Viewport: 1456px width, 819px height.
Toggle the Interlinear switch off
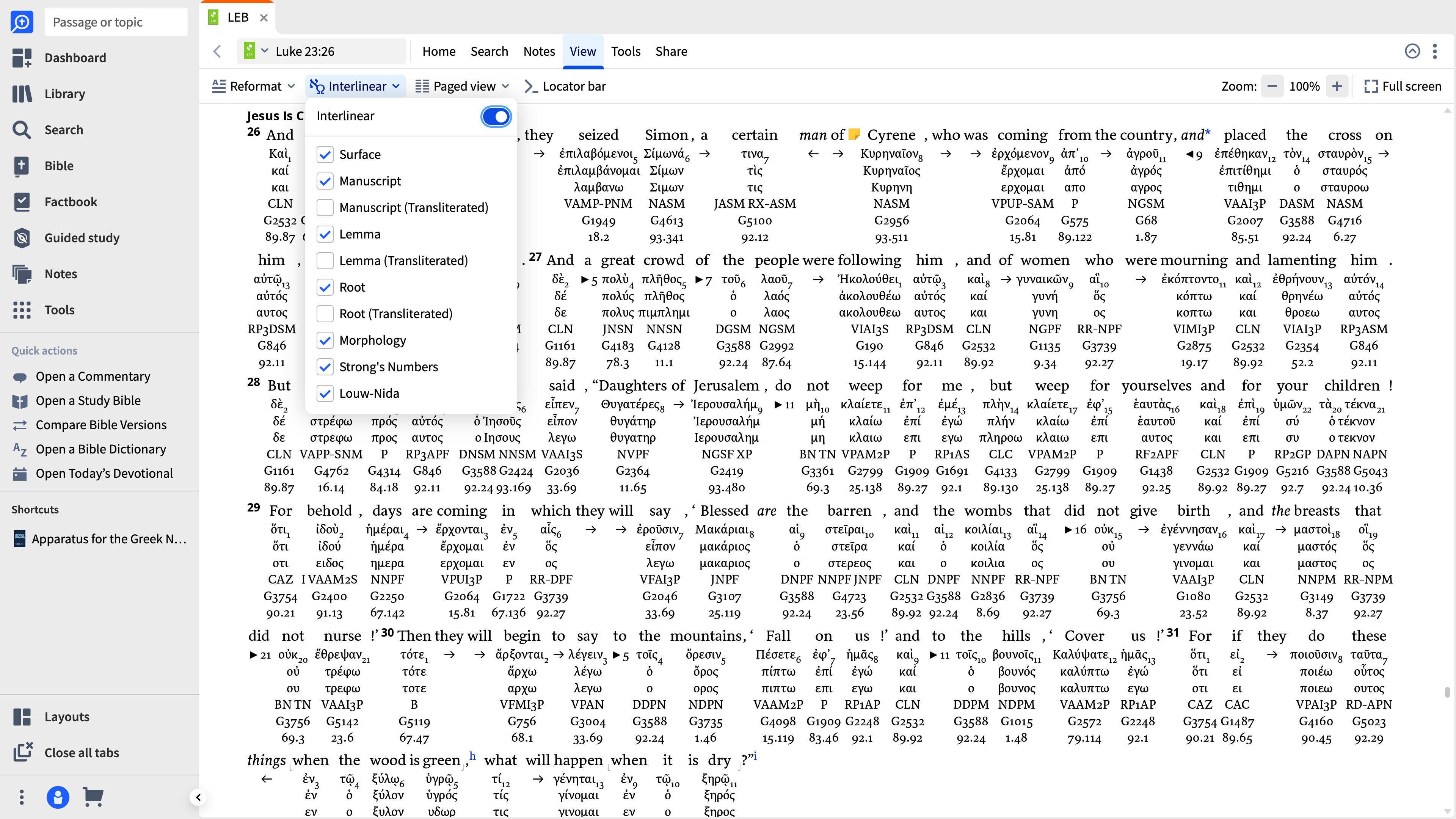click(496, 116)
